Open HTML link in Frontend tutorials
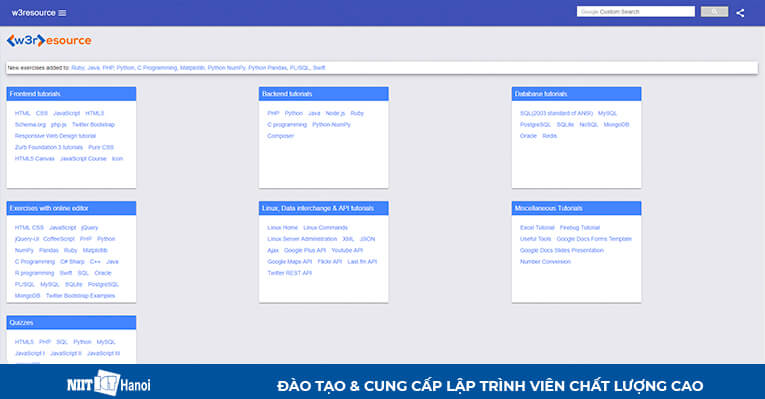The height and width of the screenshot is (399, 765). [x=22, y=113]
